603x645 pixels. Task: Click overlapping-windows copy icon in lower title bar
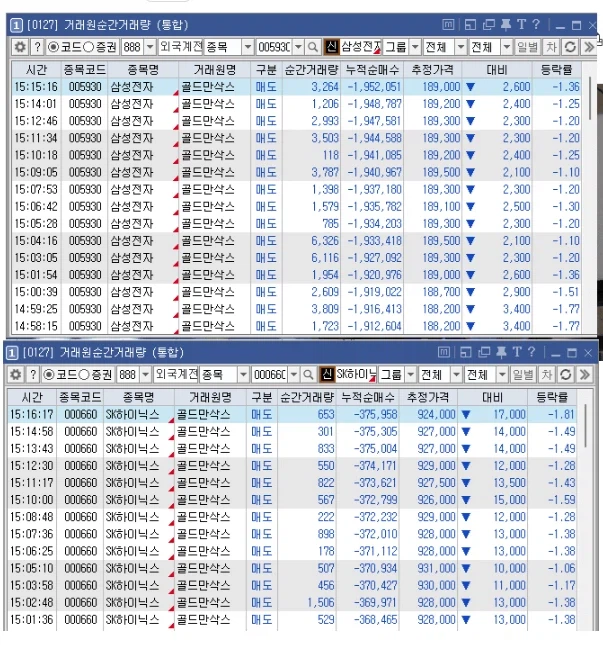[484, 352]
